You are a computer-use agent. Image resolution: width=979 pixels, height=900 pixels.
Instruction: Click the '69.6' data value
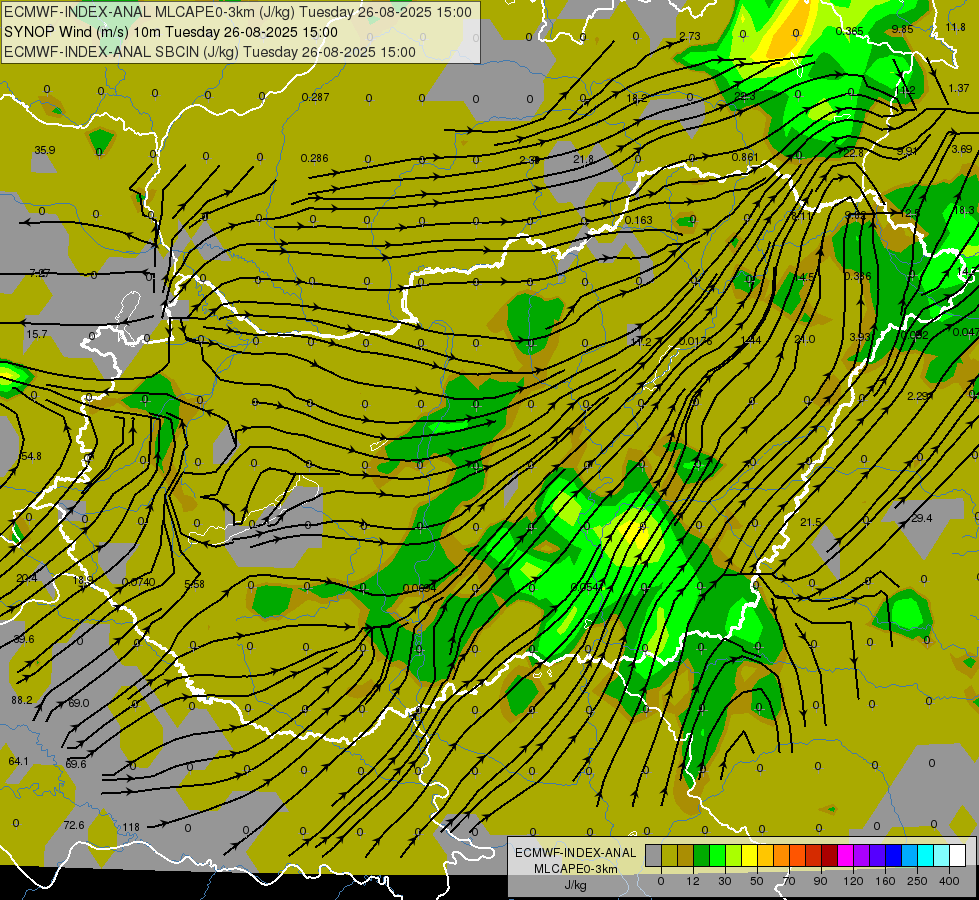(76, 764)
